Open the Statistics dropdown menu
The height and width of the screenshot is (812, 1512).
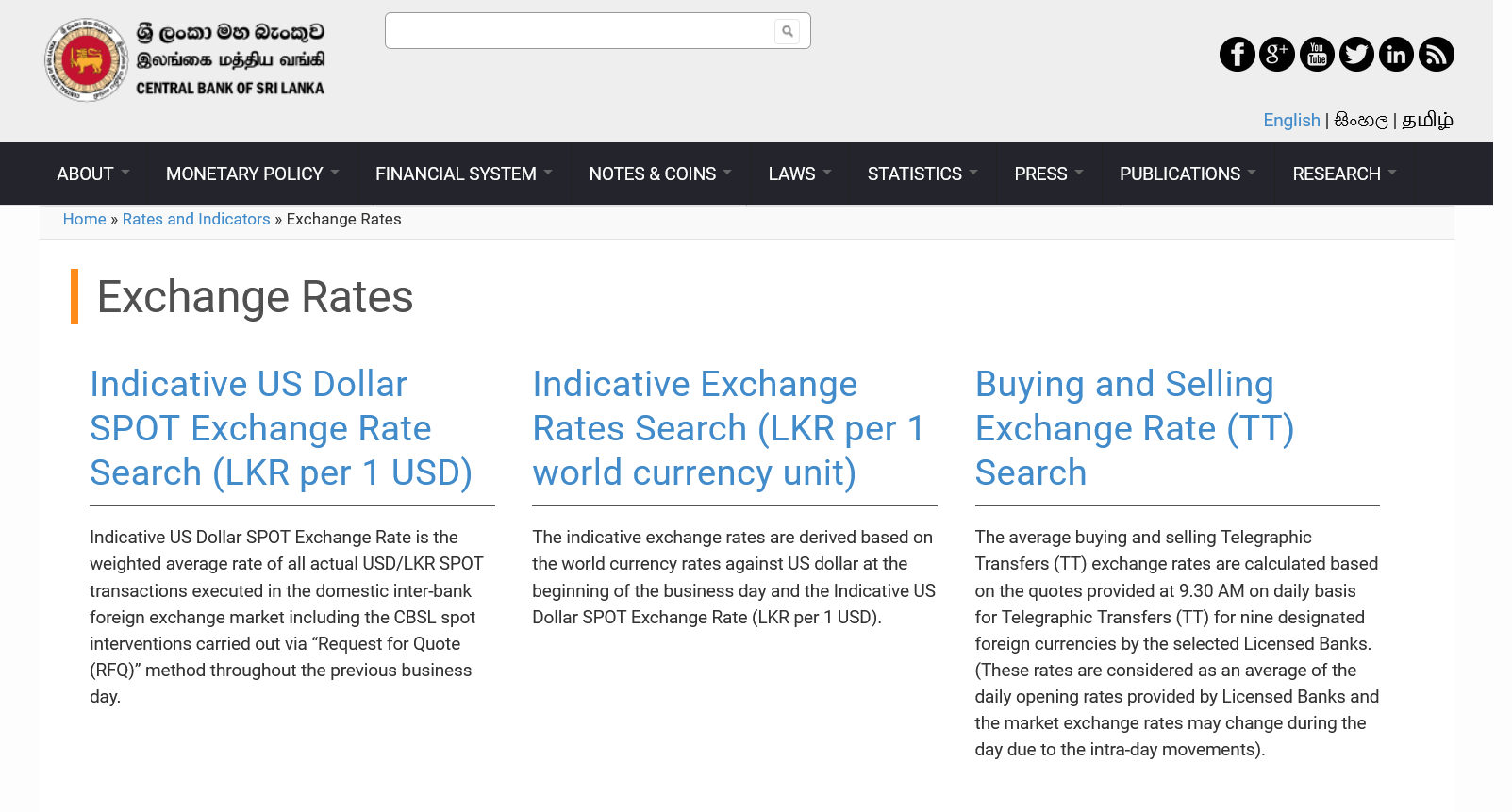pyautogui.click(x=922, y=174)
